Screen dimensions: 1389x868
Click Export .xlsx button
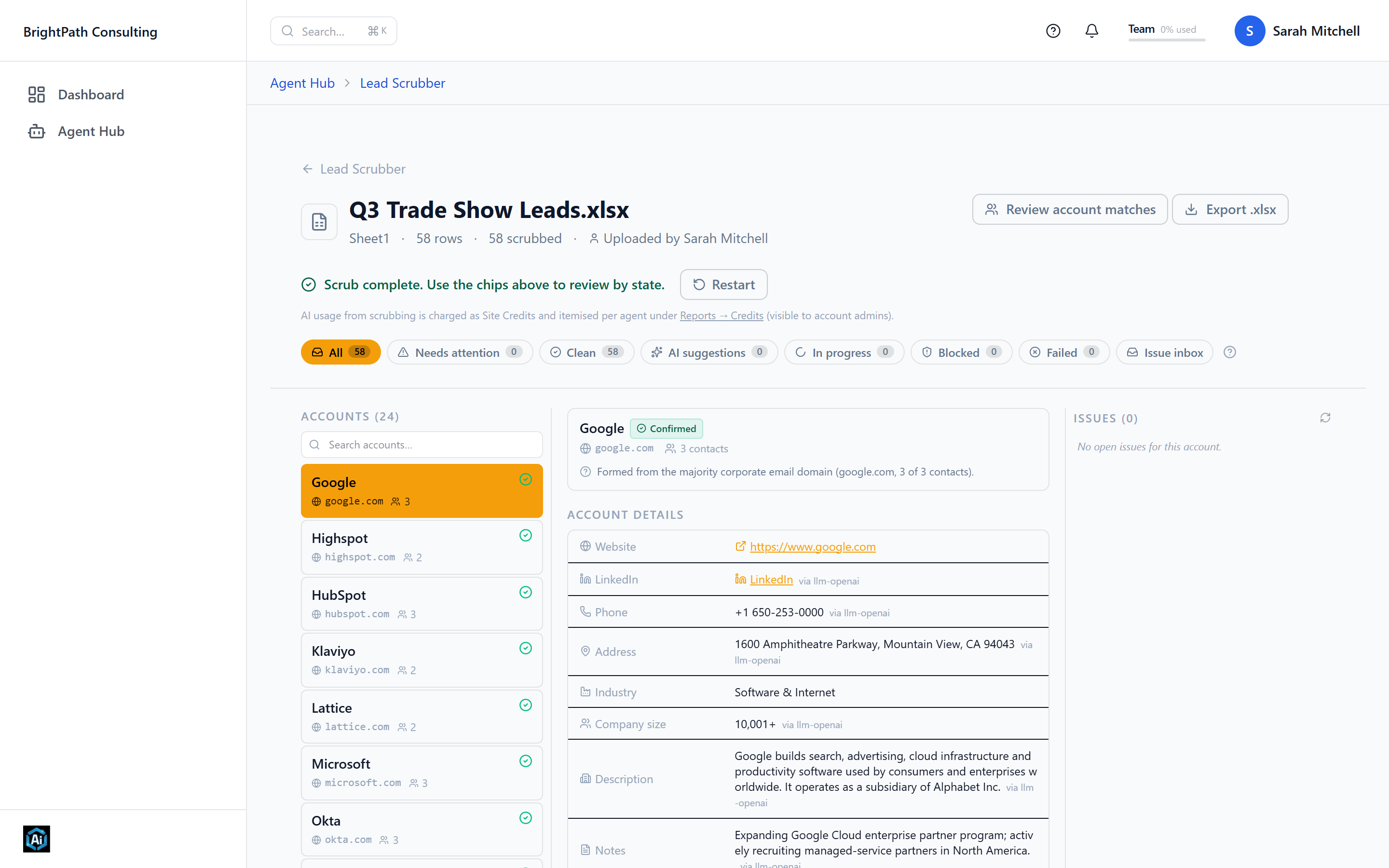(1230, 210)
